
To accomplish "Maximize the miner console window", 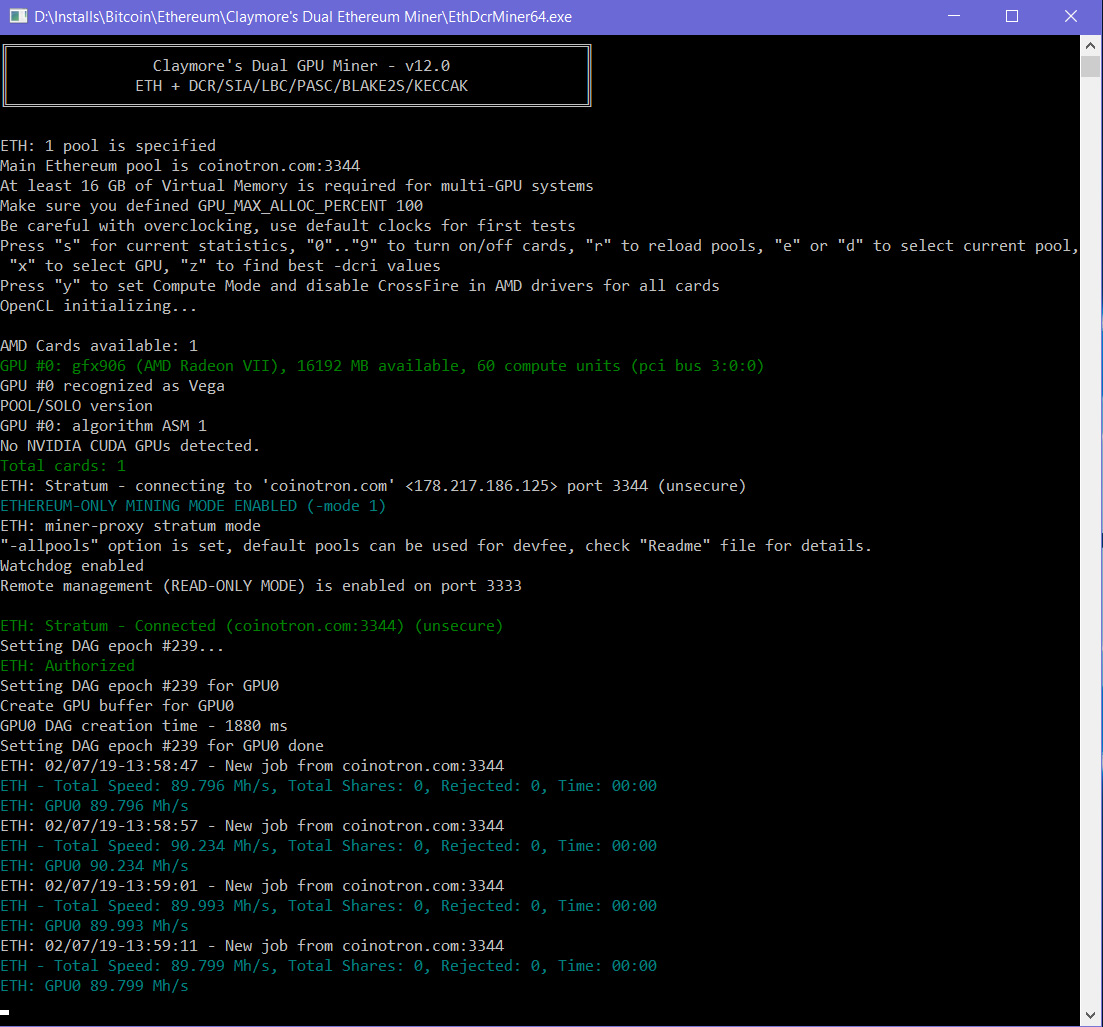I will click(1012, 16).
